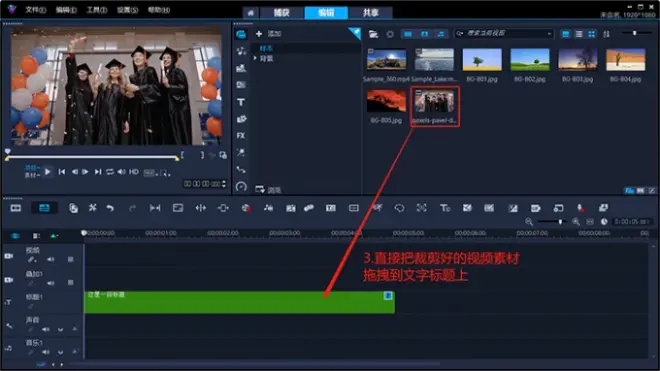Open the sound mixer icon in toolbar
The height and width of the screenshot is (371, 660).
tap(268, 208)
